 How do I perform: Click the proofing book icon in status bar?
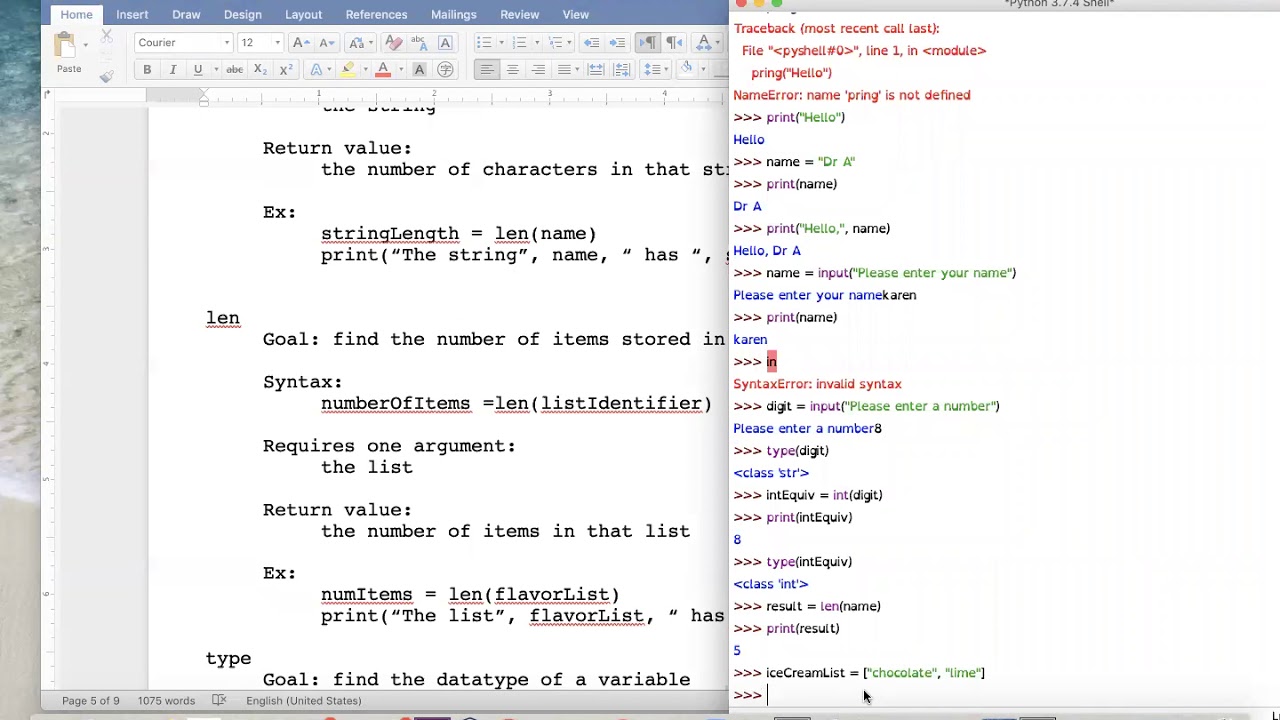[220, 700]
